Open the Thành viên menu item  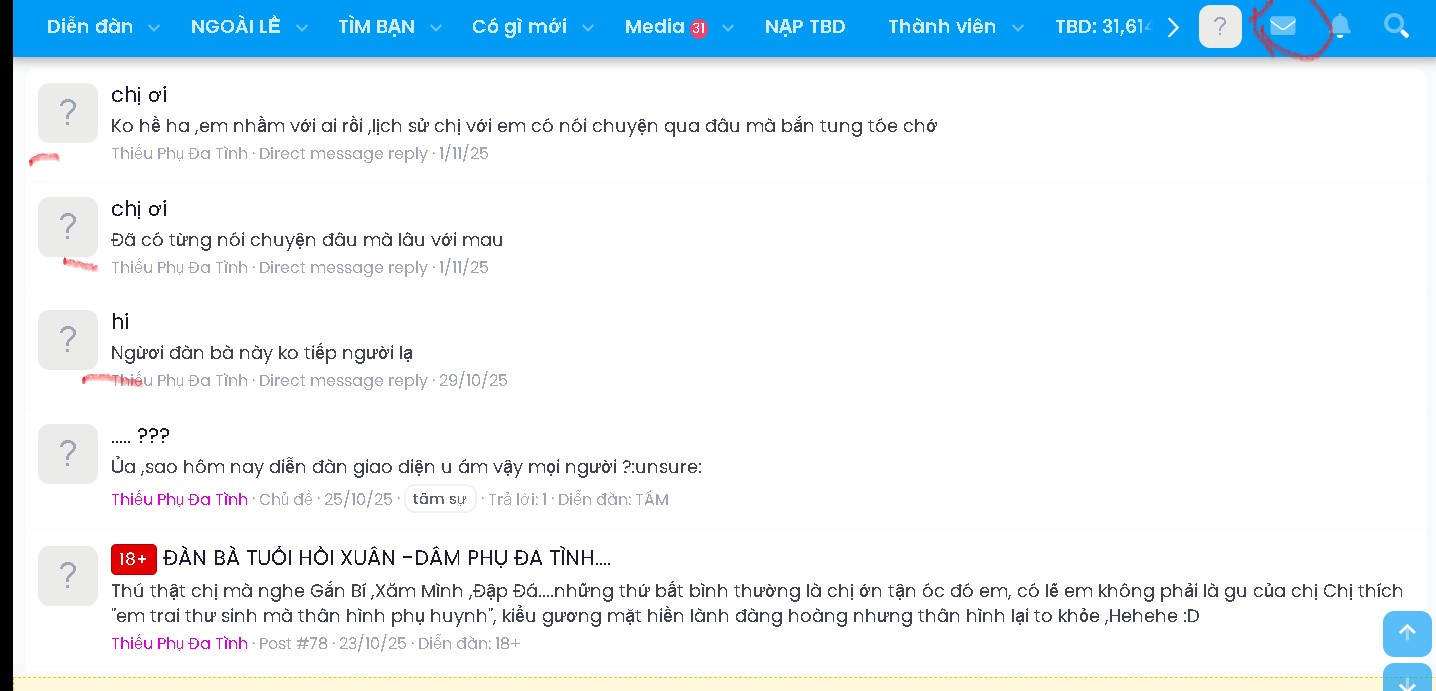tap(942, 27)
